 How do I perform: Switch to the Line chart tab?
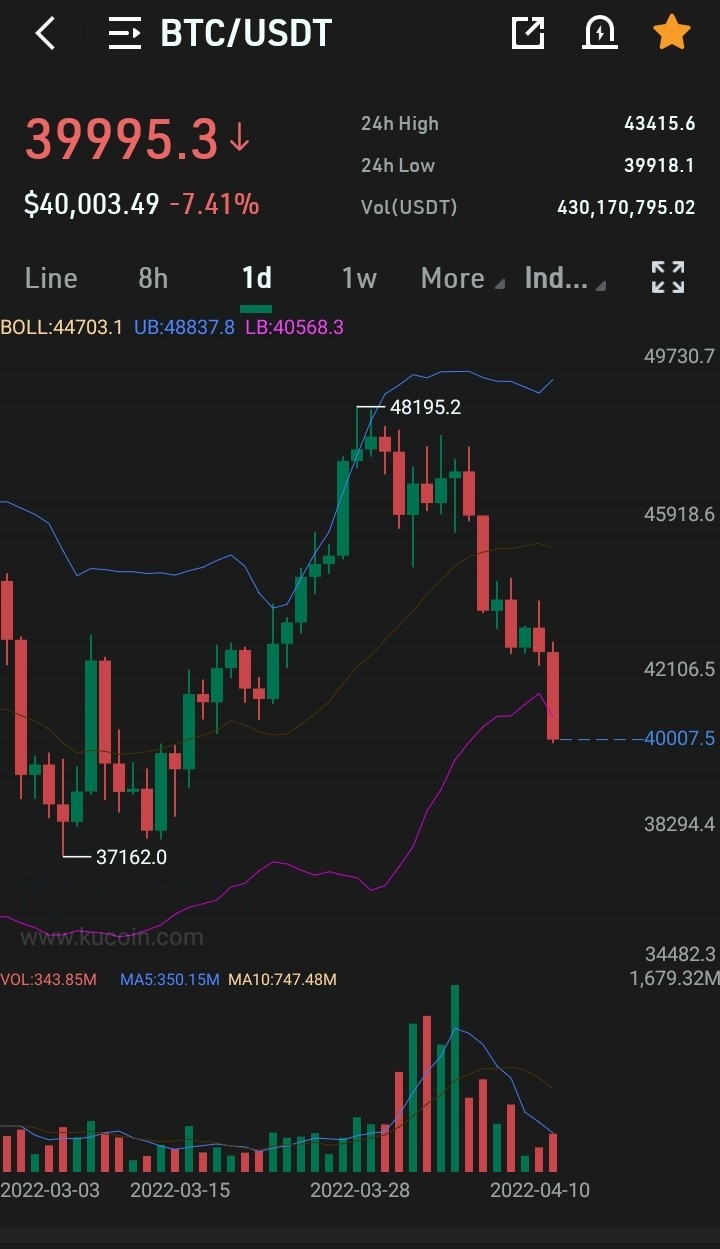51,278
